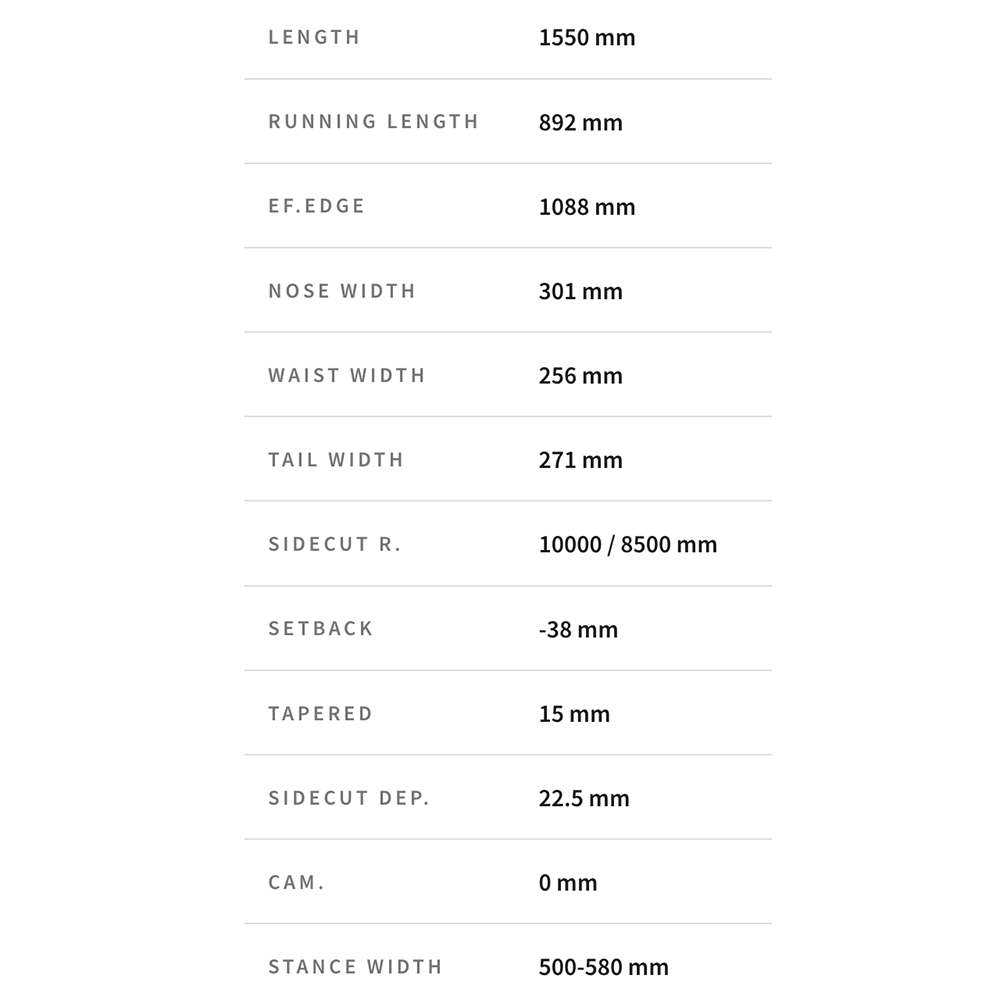Click the TAPERED spec label
1000x1000 pixels.
coord(320,714)
